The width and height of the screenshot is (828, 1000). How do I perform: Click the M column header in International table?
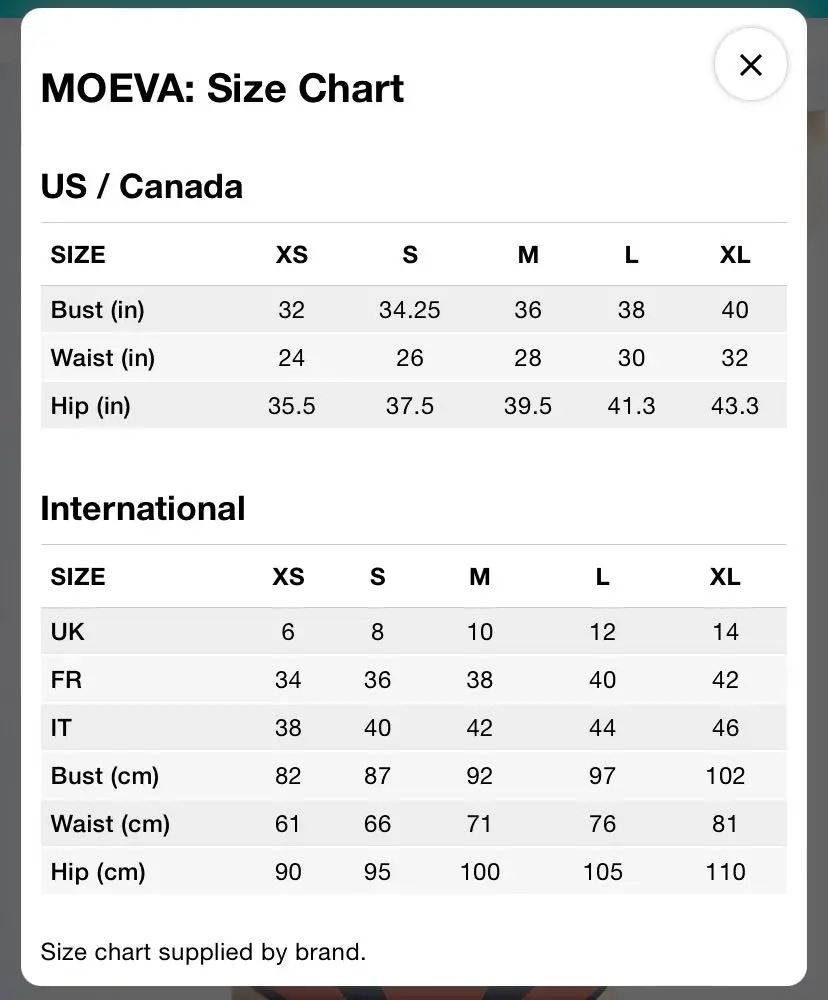[480, 577]
